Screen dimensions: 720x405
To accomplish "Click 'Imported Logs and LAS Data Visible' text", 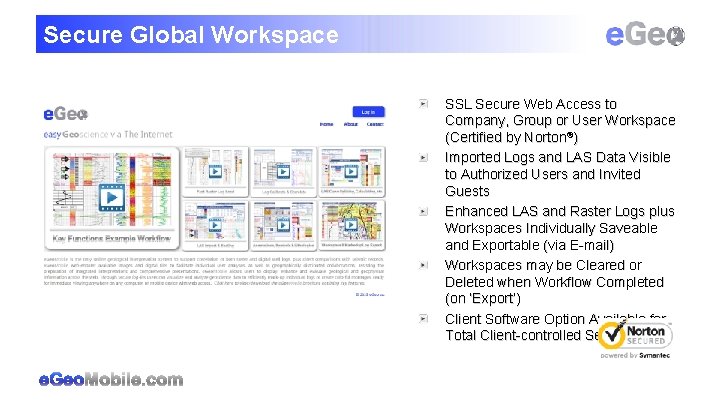I will coord(557,158).
